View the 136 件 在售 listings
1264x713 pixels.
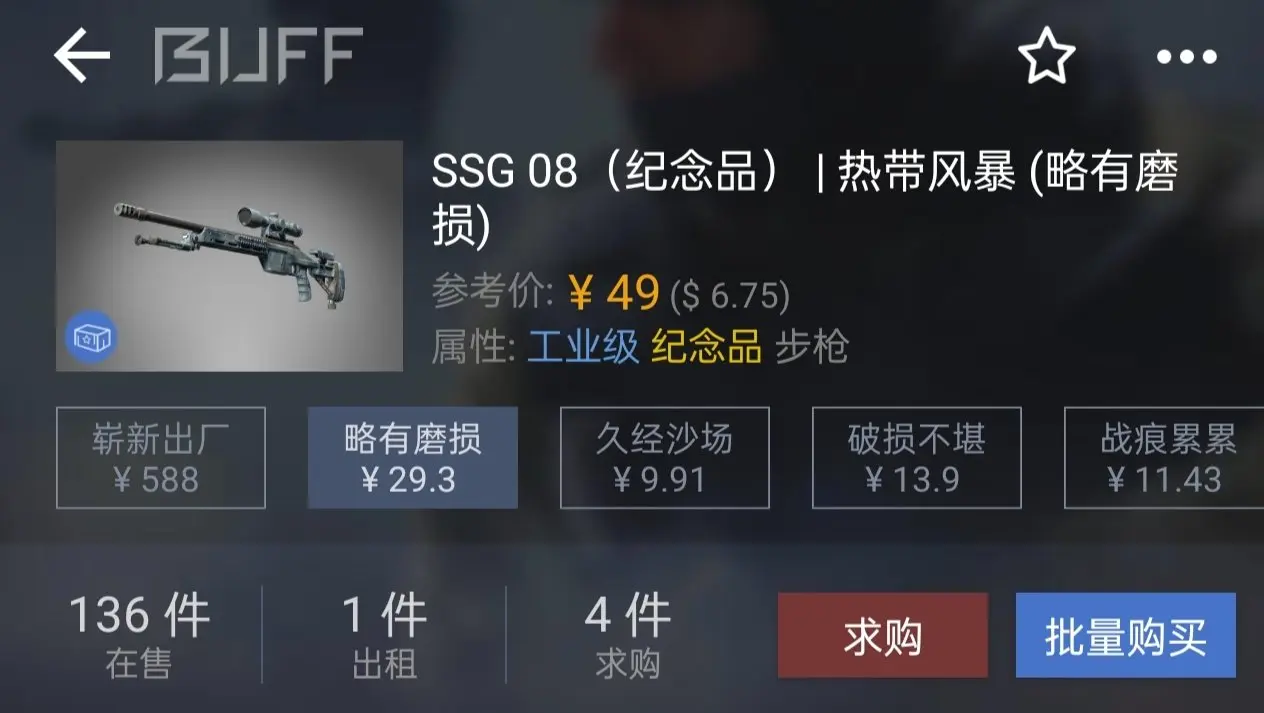(139, 636)
